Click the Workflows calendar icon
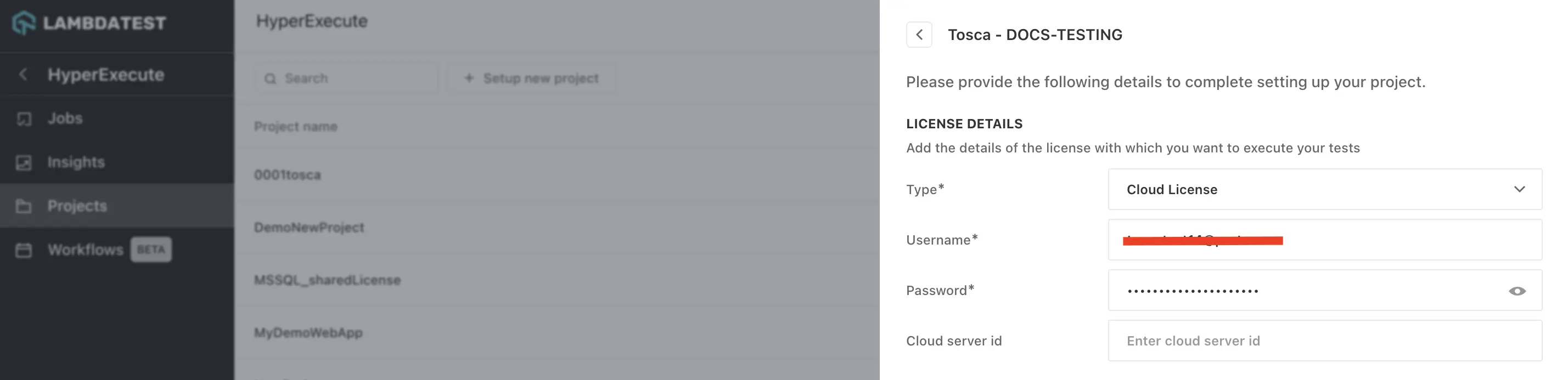The image size is (1568, 380). point(24,250)
